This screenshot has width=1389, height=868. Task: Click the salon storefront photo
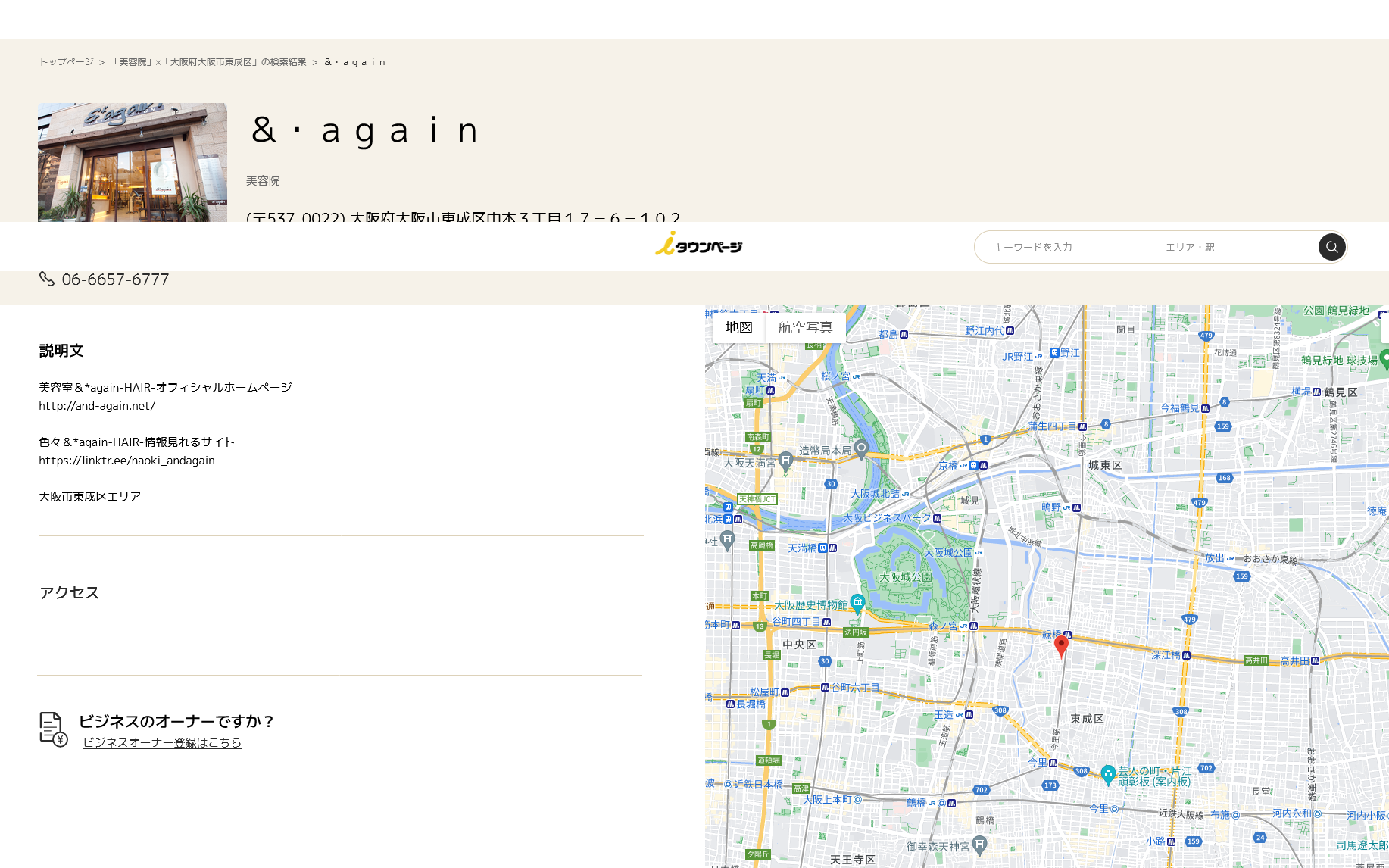point(133,162)
